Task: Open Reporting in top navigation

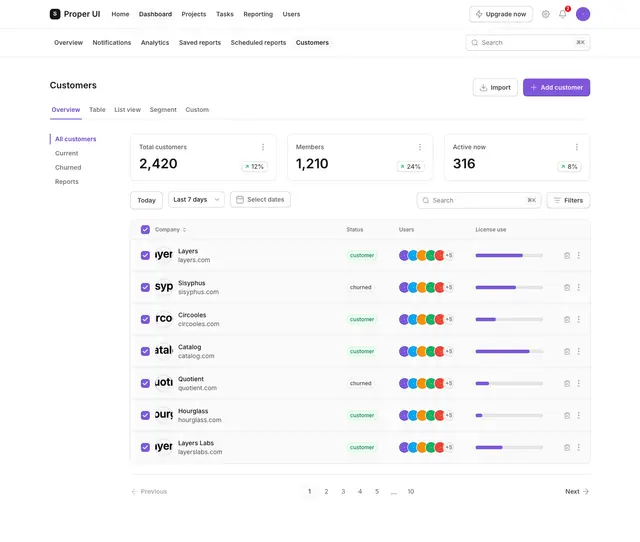Action: (258, 14)
